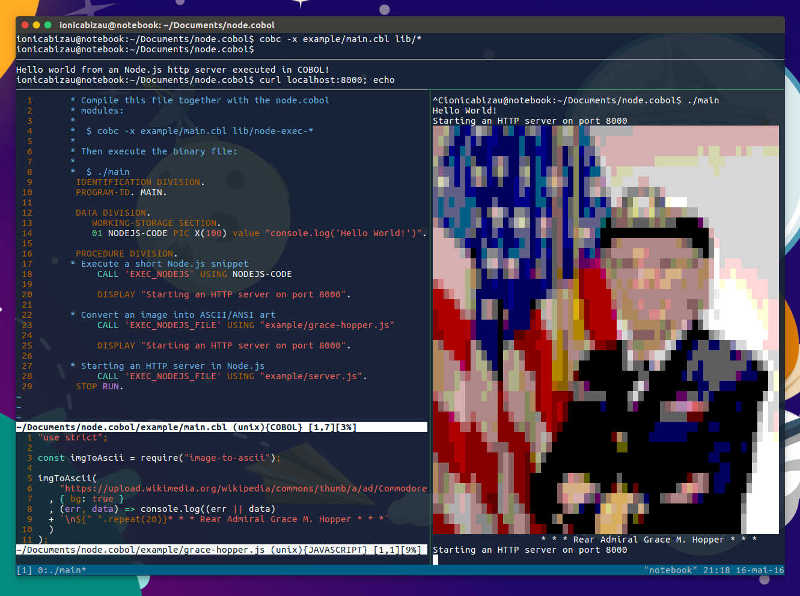Screen dimensions: 800x596
Task: Click 'const imgToAscii = require("image-to-ascii")' line
Action: coord(159,458)
